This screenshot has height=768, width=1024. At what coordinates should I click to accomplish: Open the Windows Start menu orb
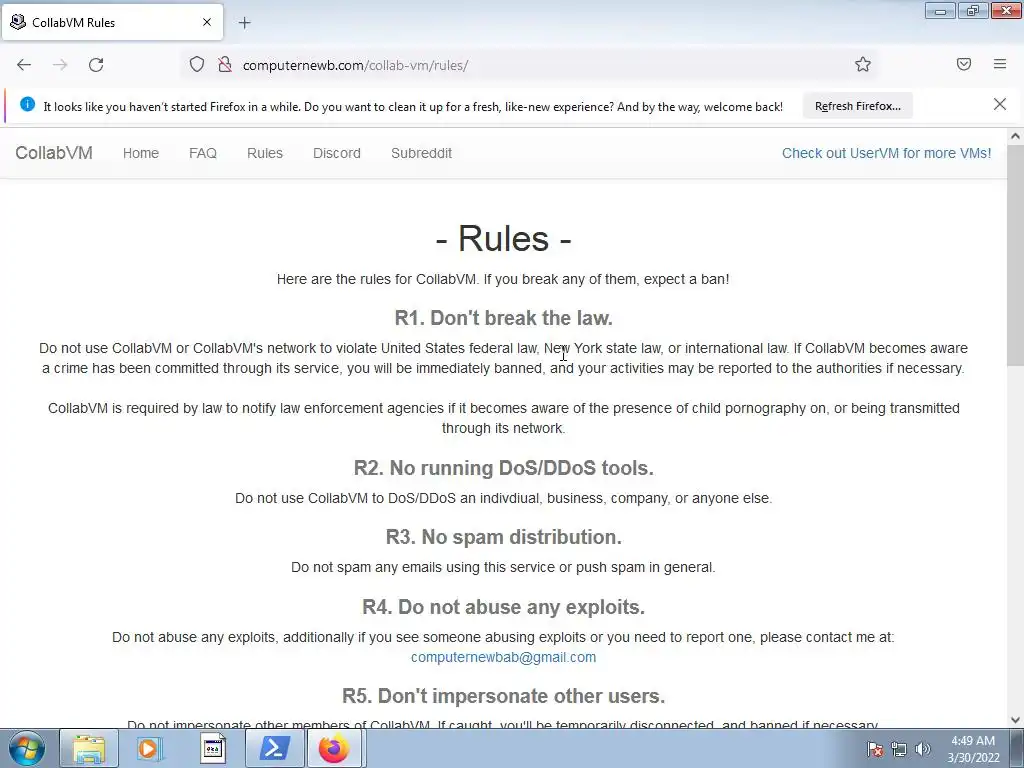click(27, 748)
